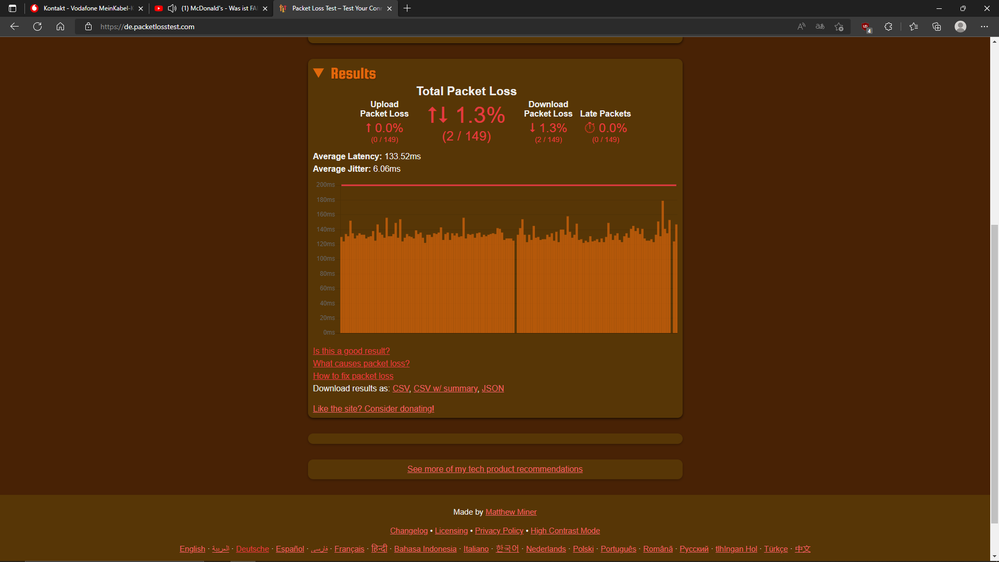Open the "Is this a good result?" link
Viewport: 999px width, 562px height.
351,351
